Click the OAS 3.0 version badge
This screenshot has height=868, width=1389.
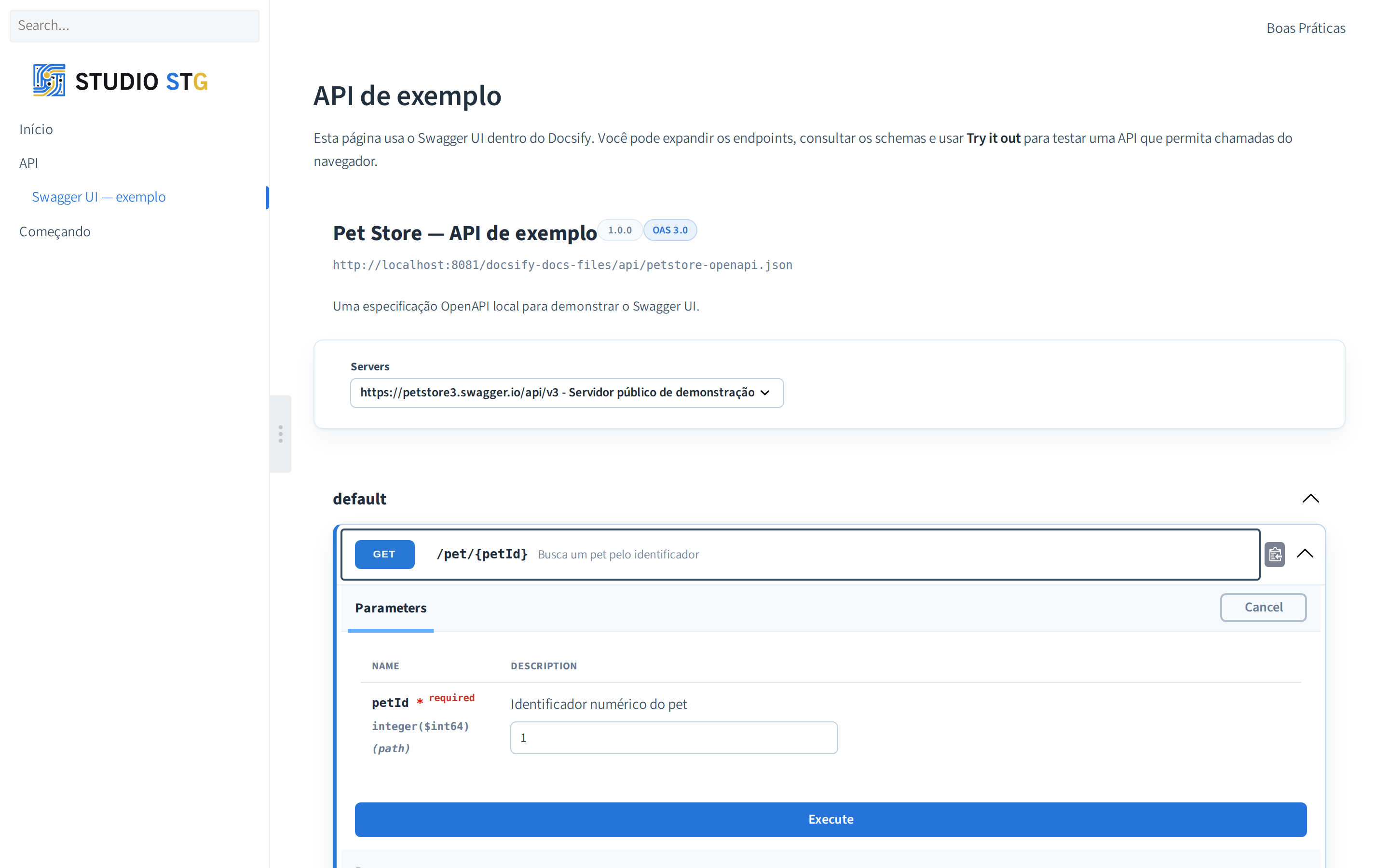(x=670, y=230)
